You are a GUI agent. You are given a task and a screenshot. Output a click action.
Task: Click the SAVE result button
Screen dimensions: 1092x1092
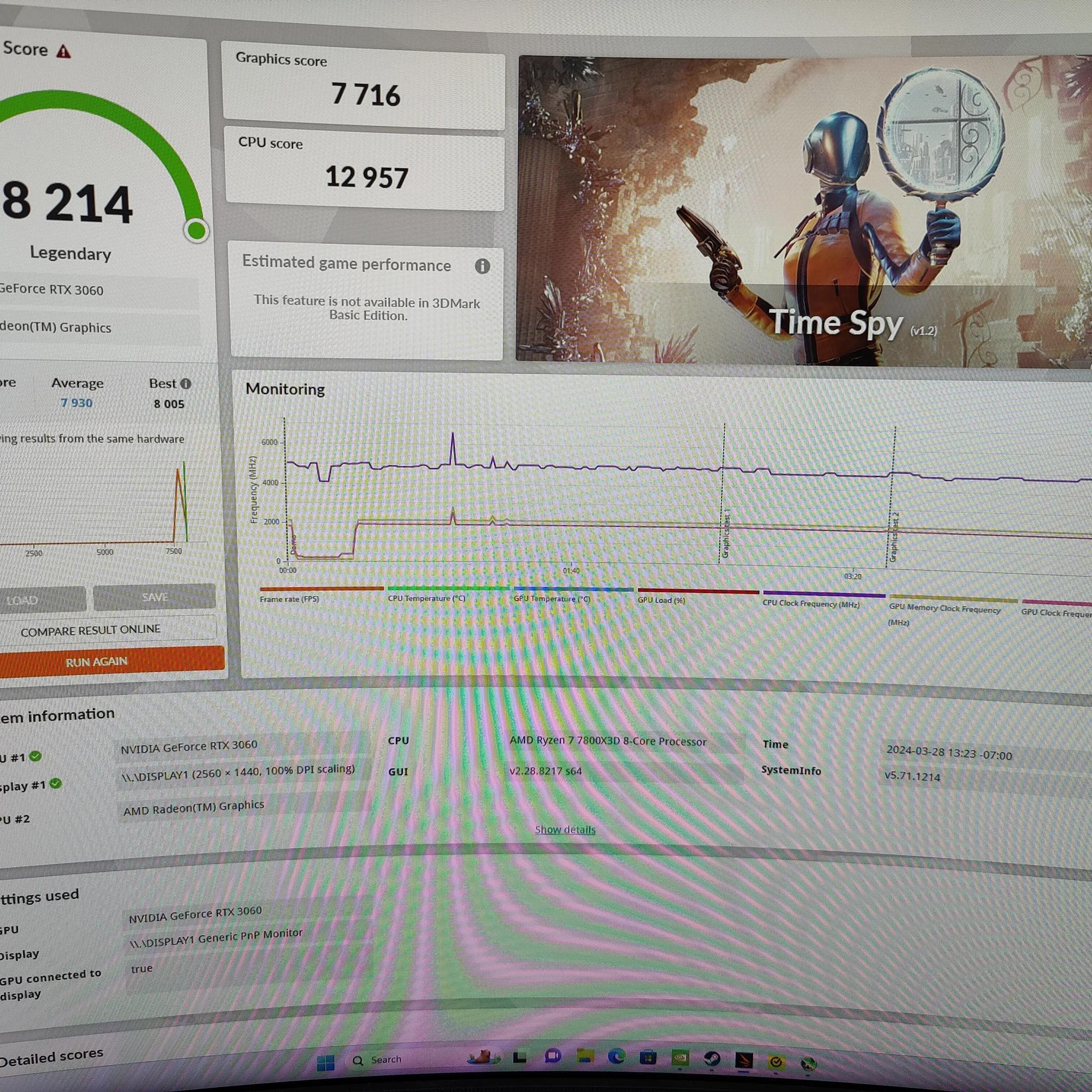[x=154, y=597]
